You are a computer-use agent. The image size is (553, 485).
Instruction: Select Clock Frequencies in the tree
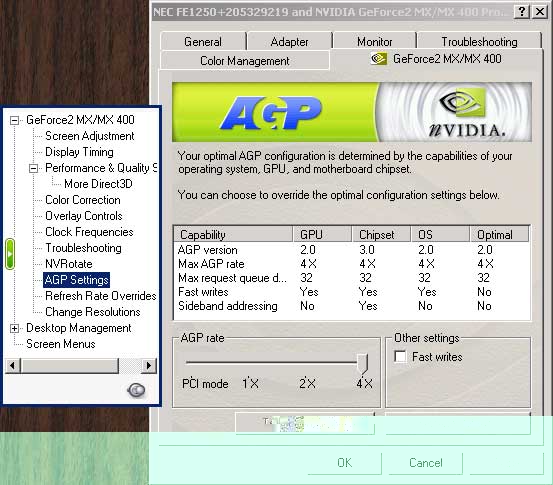coord(89,232)
